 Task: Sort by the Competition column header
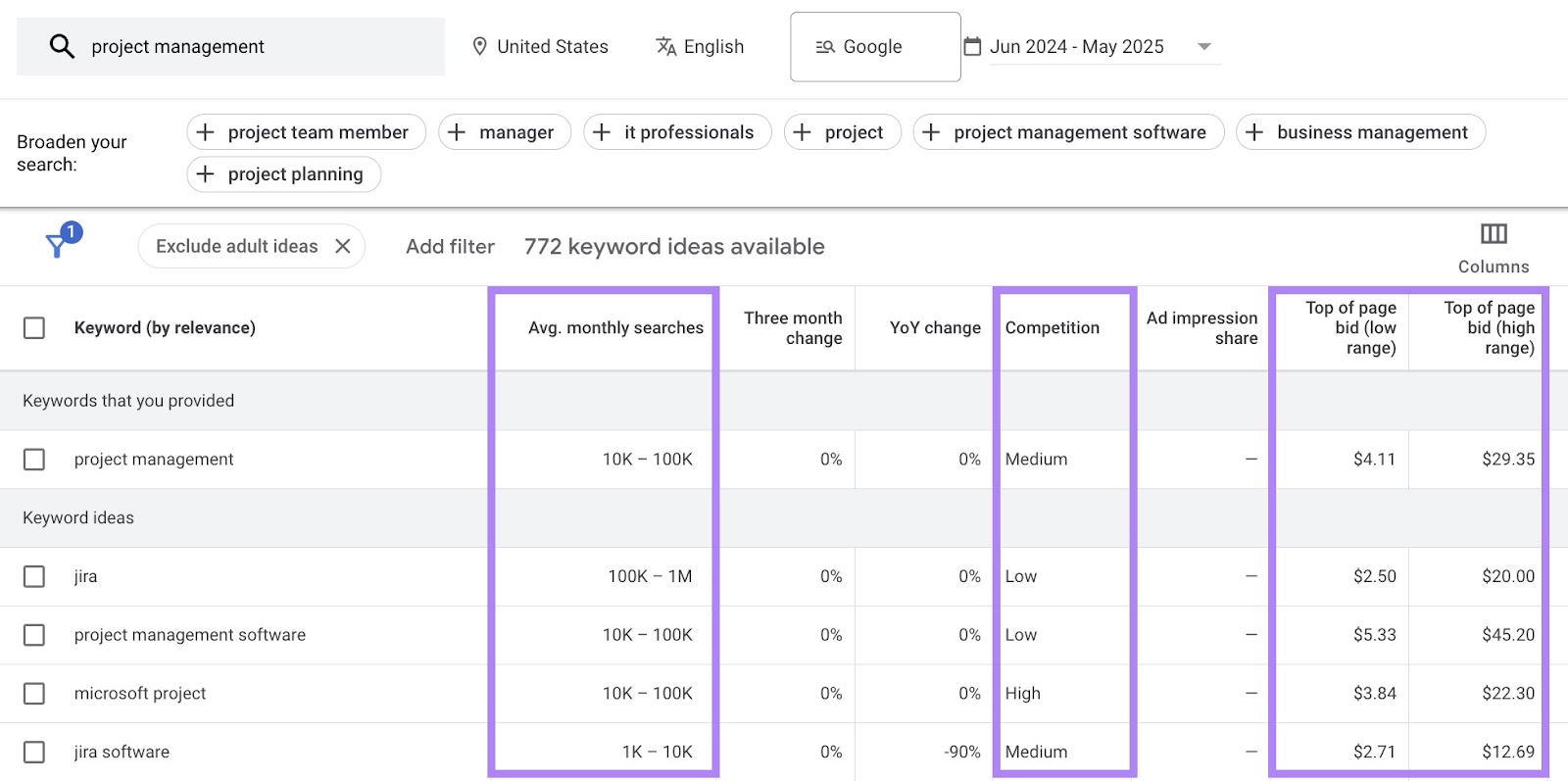click(1052, 327)
